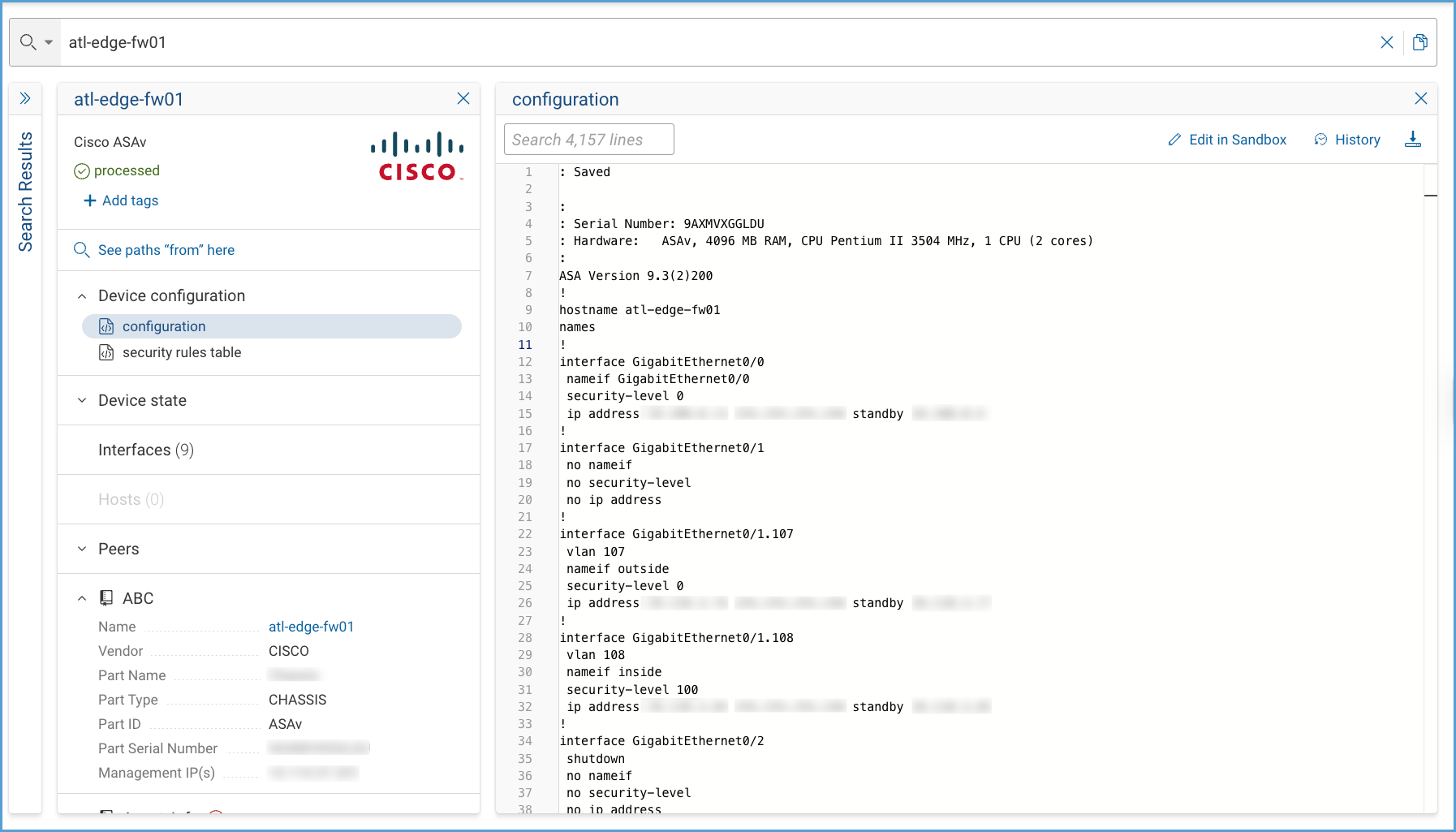Open the search type dropdown arrow
Image resolution: width=1456 pixels, height=832 pixels.
point(49,42)
